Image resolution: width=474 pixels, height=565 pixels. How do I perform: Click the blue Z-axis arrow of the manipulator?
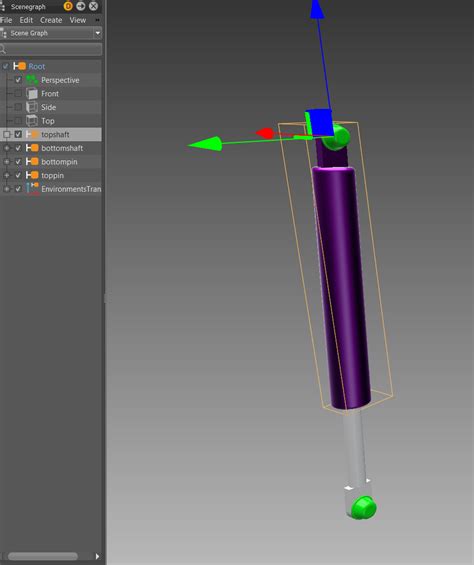coord(317,9)
